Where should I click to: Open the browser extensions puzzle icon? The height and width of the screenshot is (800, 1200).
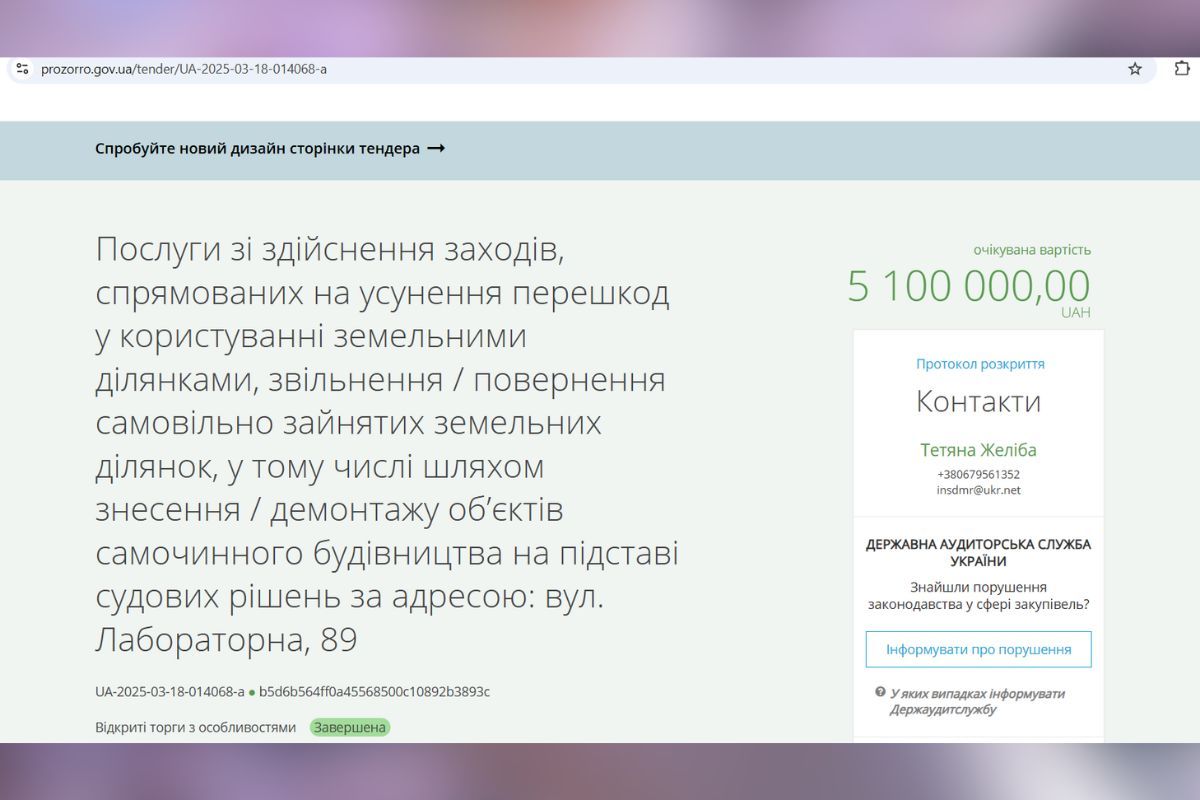click(1181, 69)
